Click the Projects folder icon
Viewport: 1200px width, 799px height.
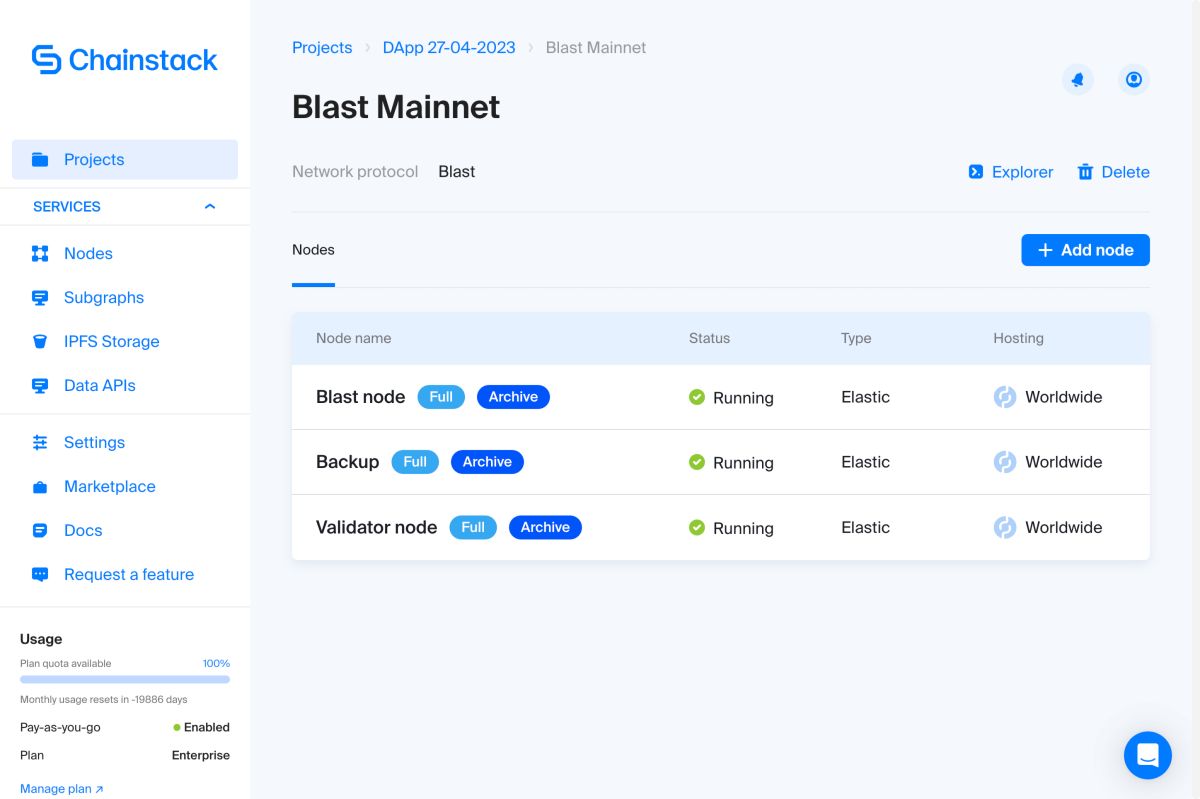(40, 159)
